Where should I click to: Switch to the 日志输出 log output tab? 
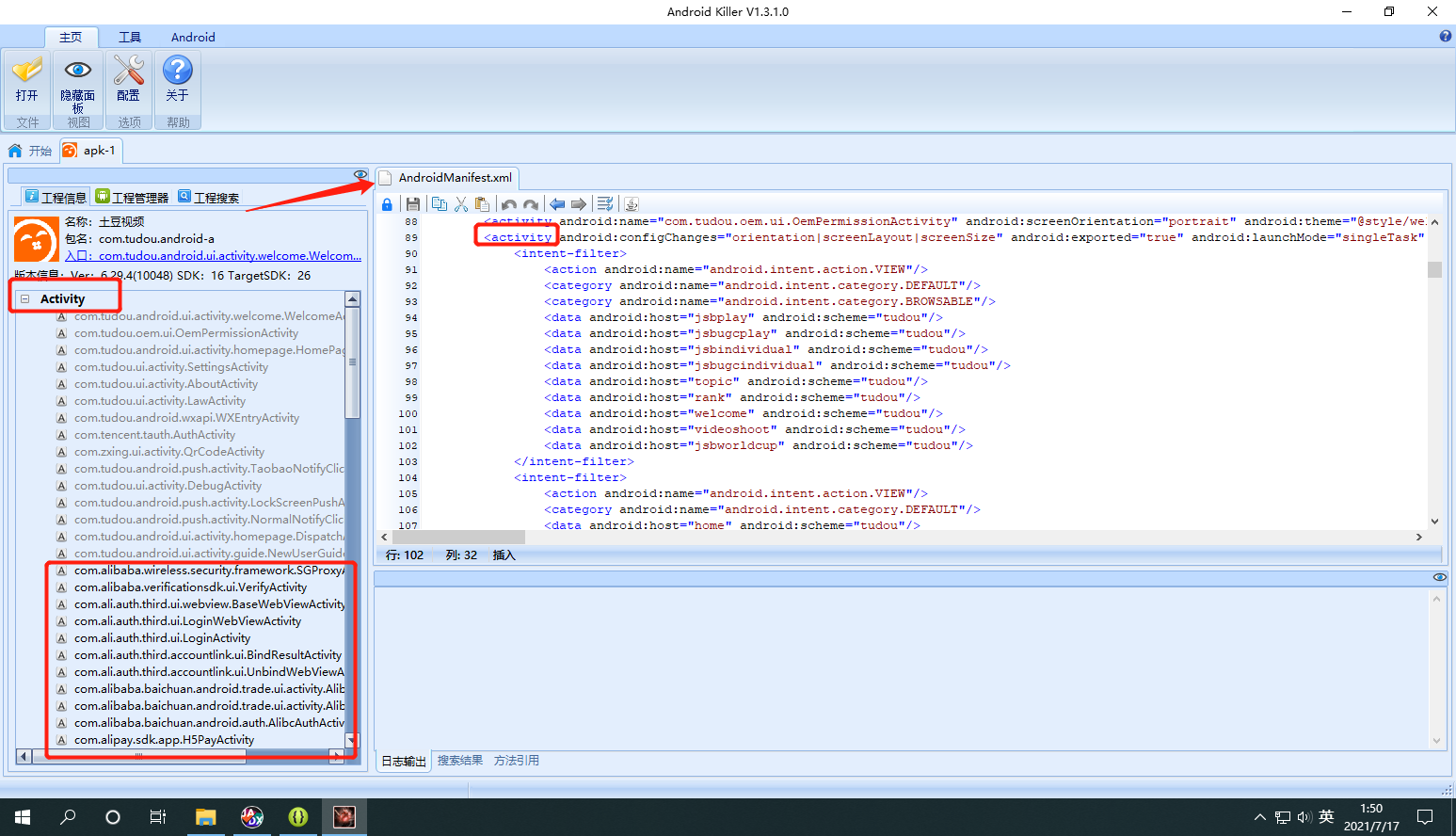click(x=404, y=761)
